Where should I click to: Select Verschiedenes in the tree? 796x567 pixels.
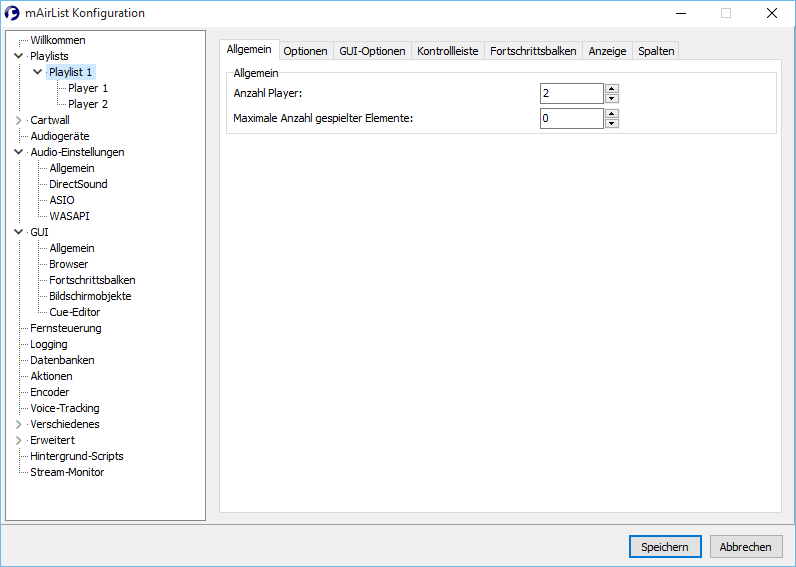click(64, 424)
